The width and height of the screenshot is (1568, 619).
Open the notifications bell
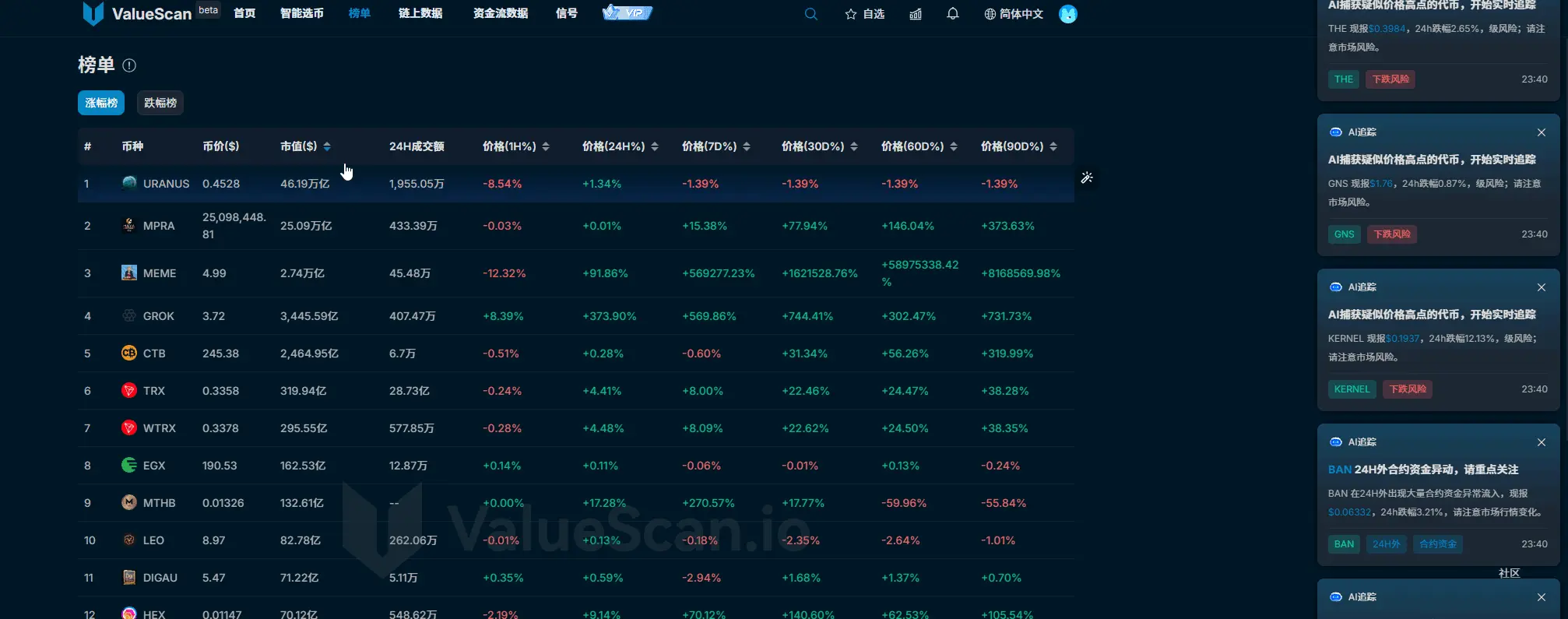coord(952,14)
